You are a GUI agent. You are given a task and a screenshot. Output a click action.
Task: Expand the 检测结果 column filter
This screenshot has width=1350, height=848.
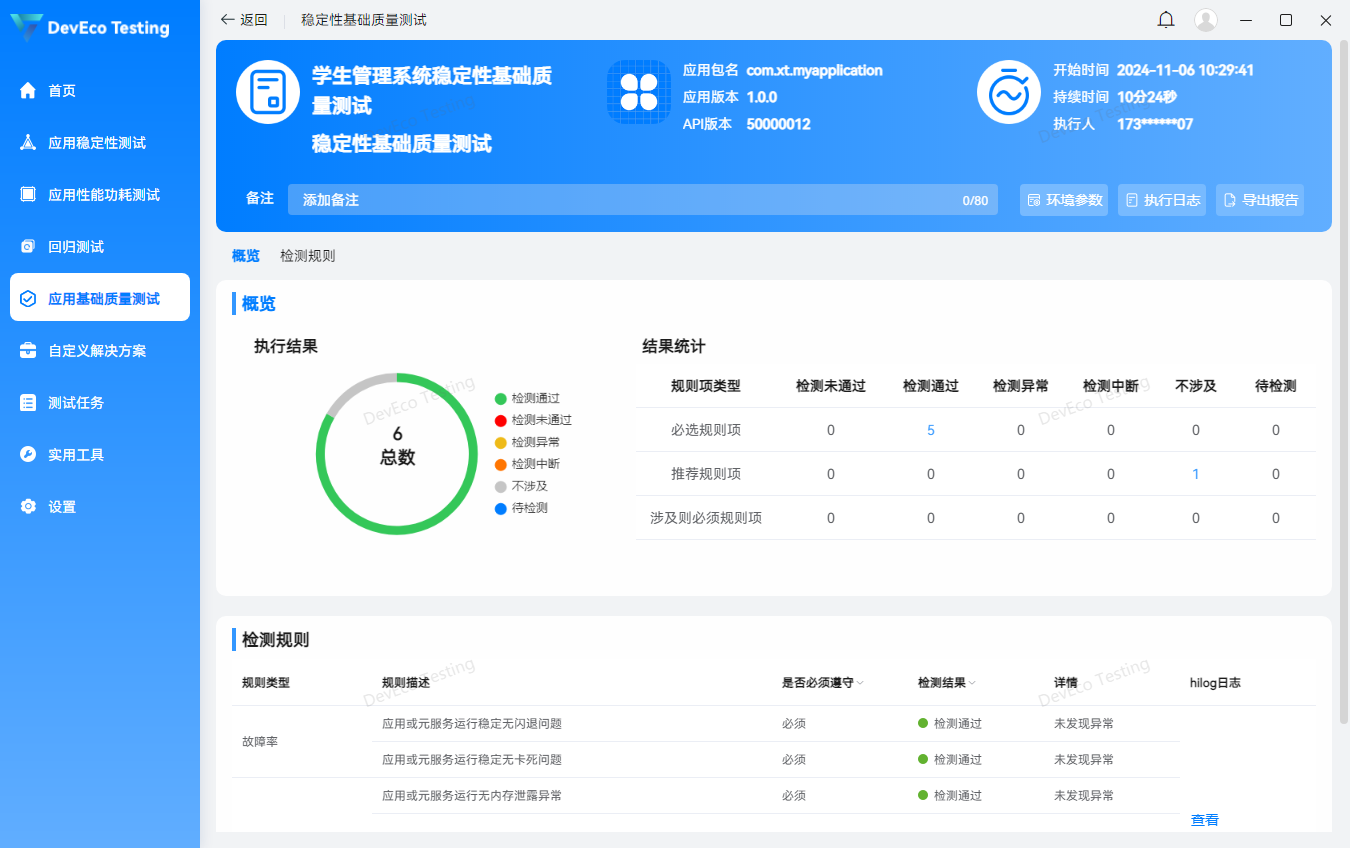pos(972,683)
